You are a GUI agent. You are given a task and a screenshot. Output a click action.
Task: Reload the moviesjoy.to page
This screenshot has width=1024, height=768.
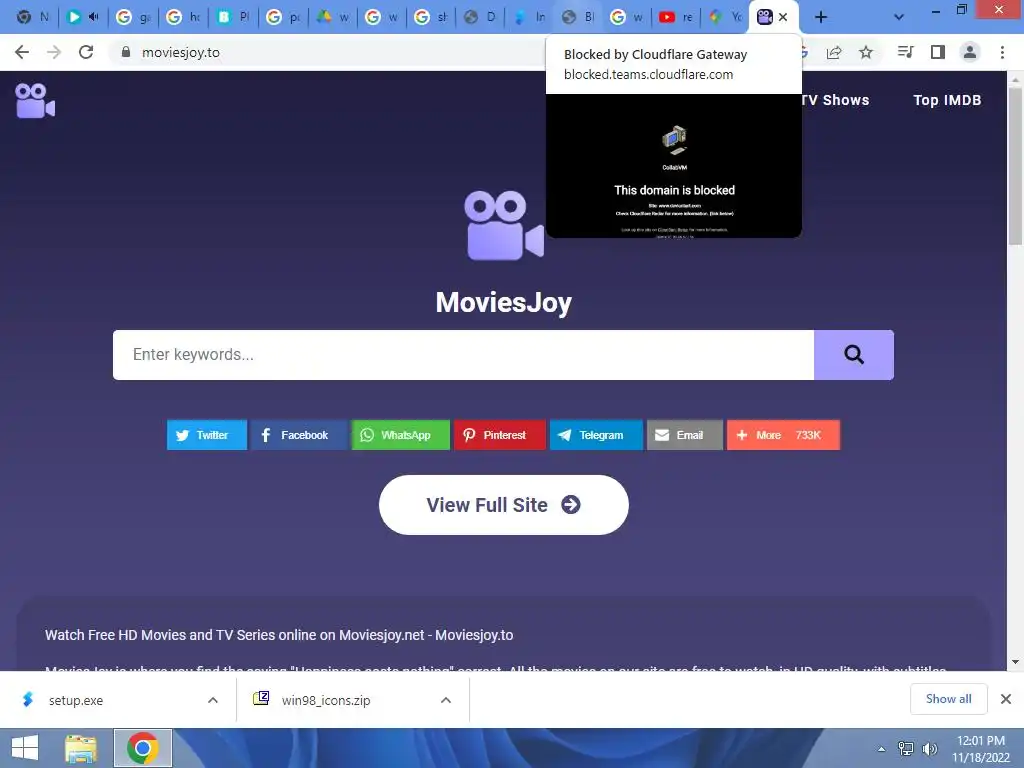pyautogui.click(x=86, y=52)
